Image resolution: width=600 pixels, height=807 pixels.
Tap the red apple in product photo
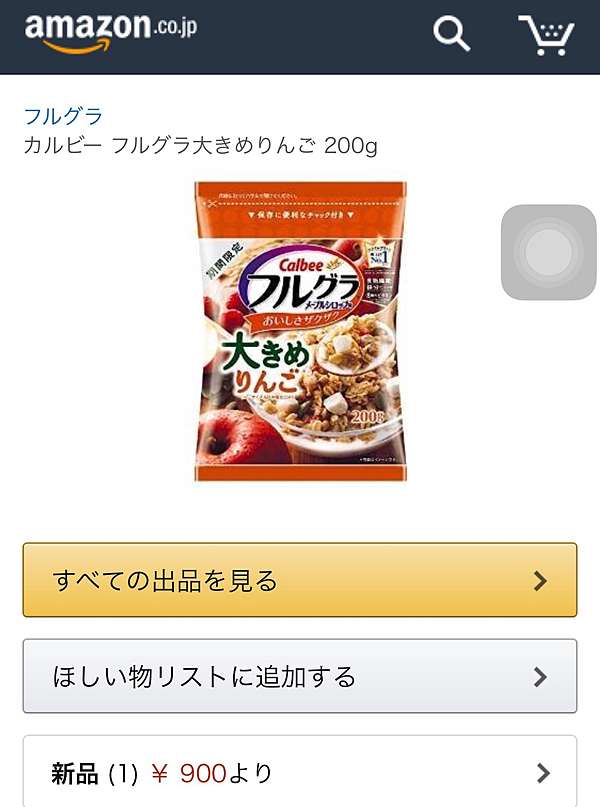234,436
